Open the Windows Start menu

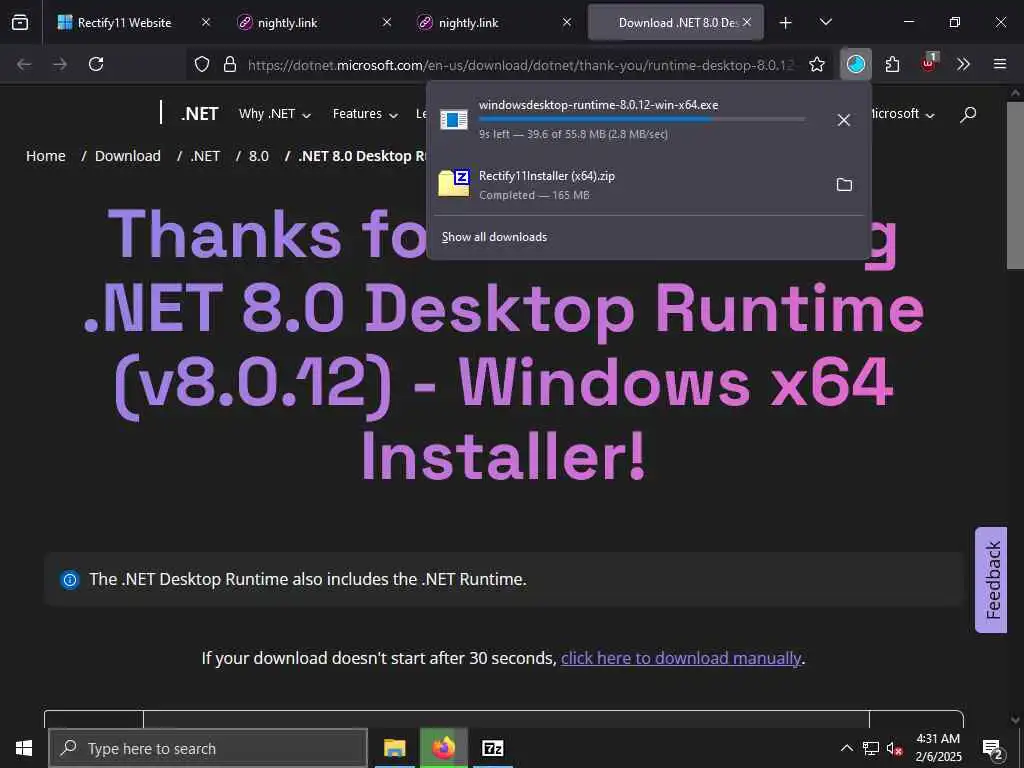(x=24, y=748)
